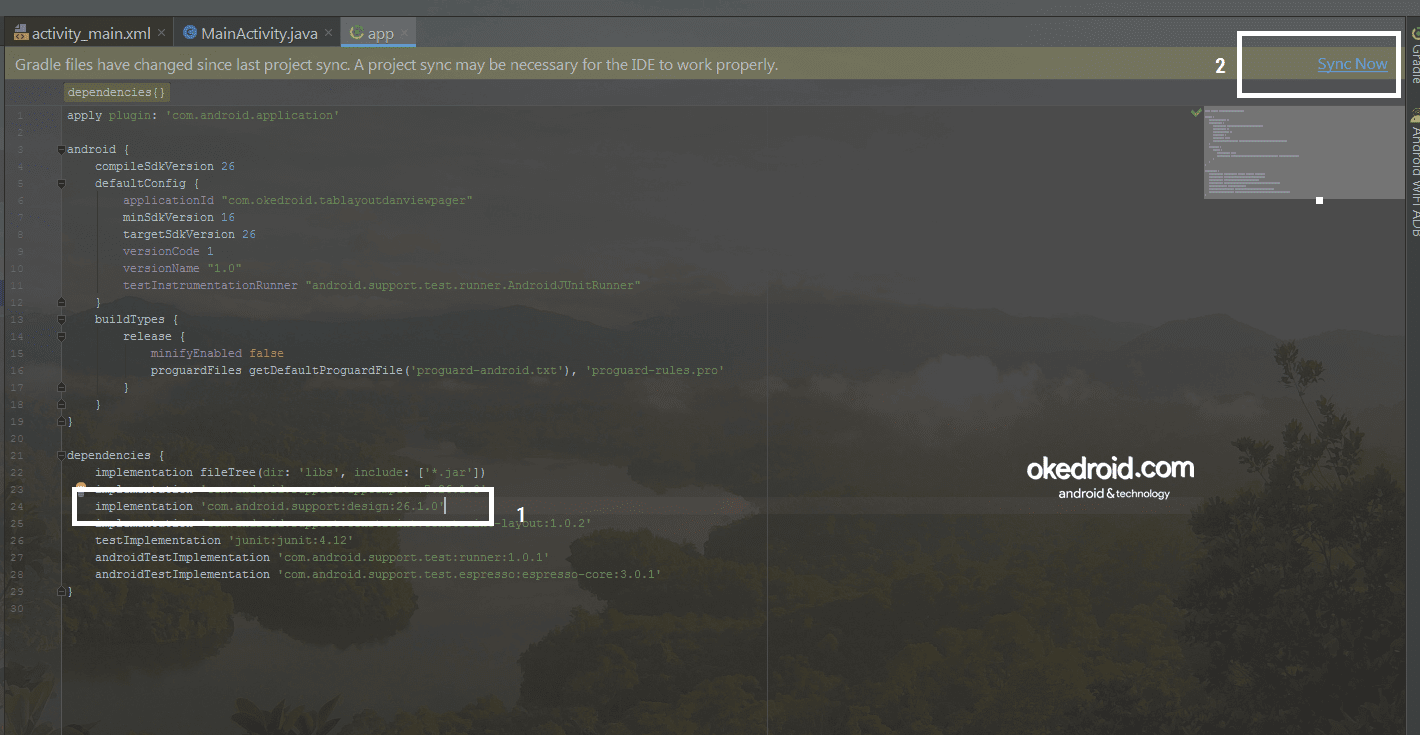1420x735 pixels.
Task: Switch to the activity_main.xml tab
Action: (90, 31)
